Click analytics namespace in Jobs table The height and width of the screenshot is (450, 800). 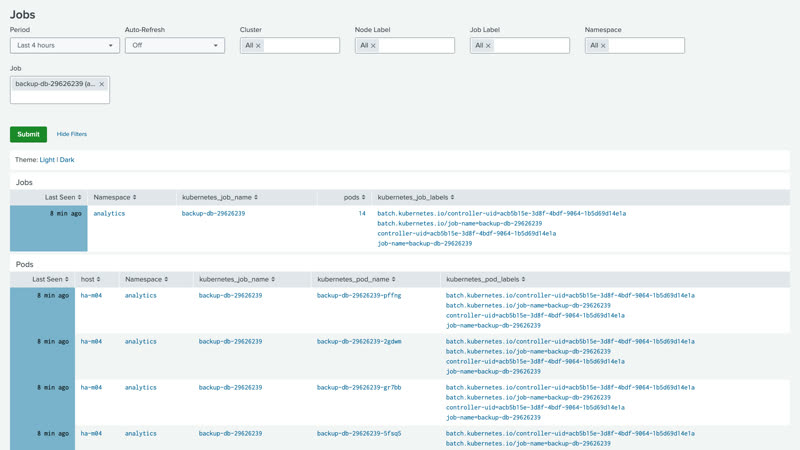109,214
